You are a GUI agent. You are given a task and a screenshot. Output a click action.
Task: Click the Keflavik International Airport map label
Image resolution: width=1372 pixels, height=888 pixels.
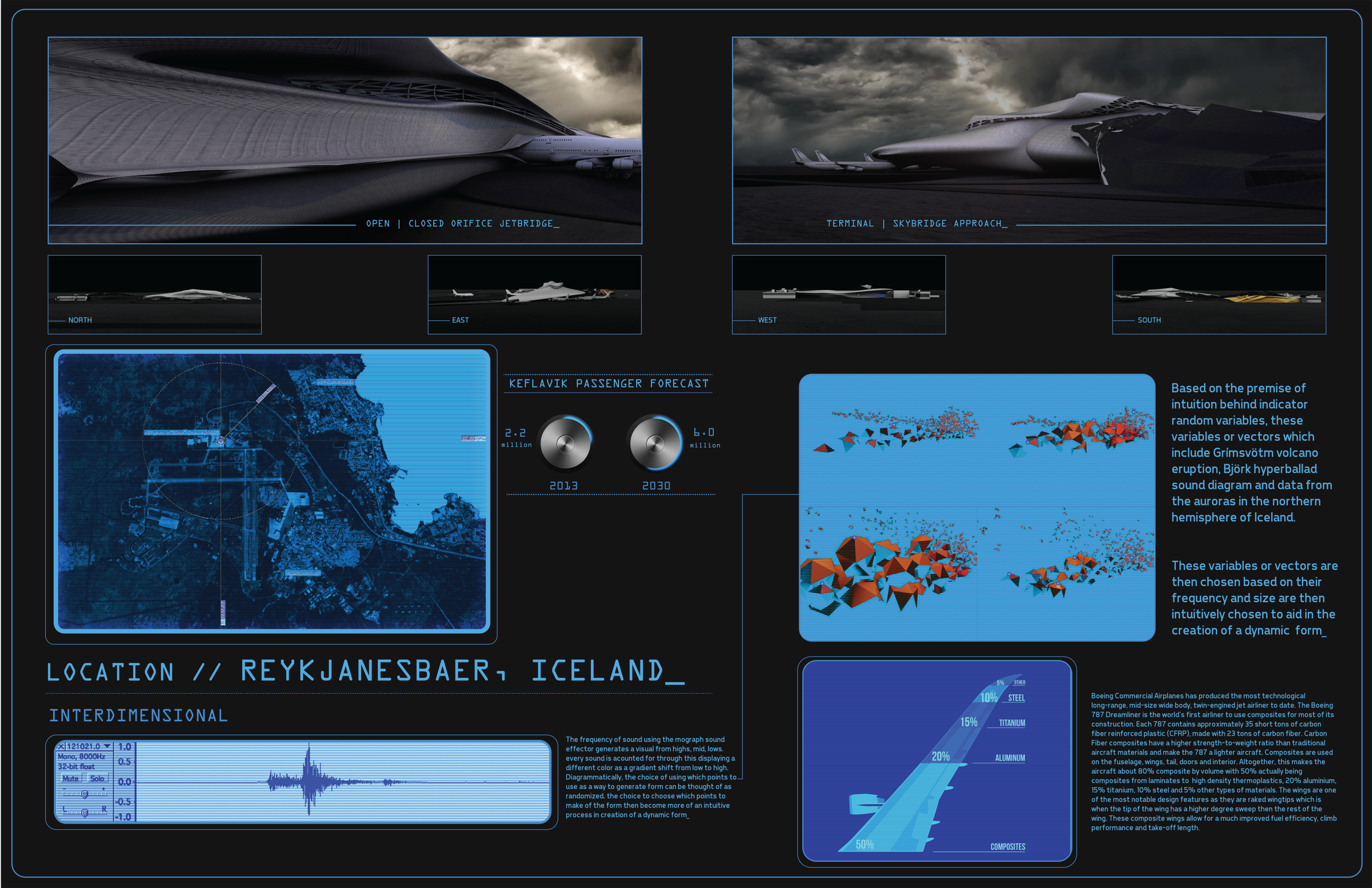point(181,432)
